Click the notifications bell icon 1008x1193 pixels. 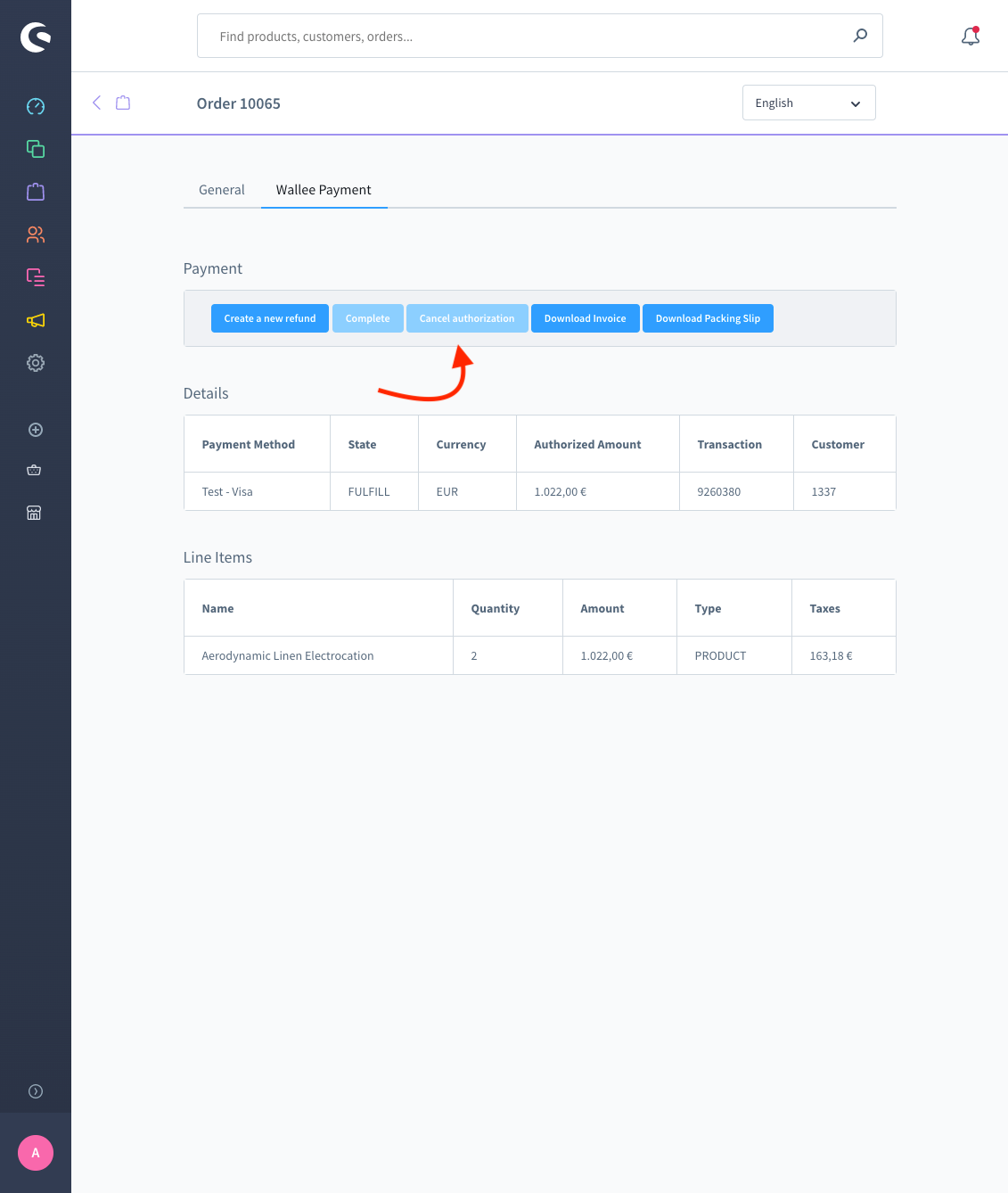(971, 37)
